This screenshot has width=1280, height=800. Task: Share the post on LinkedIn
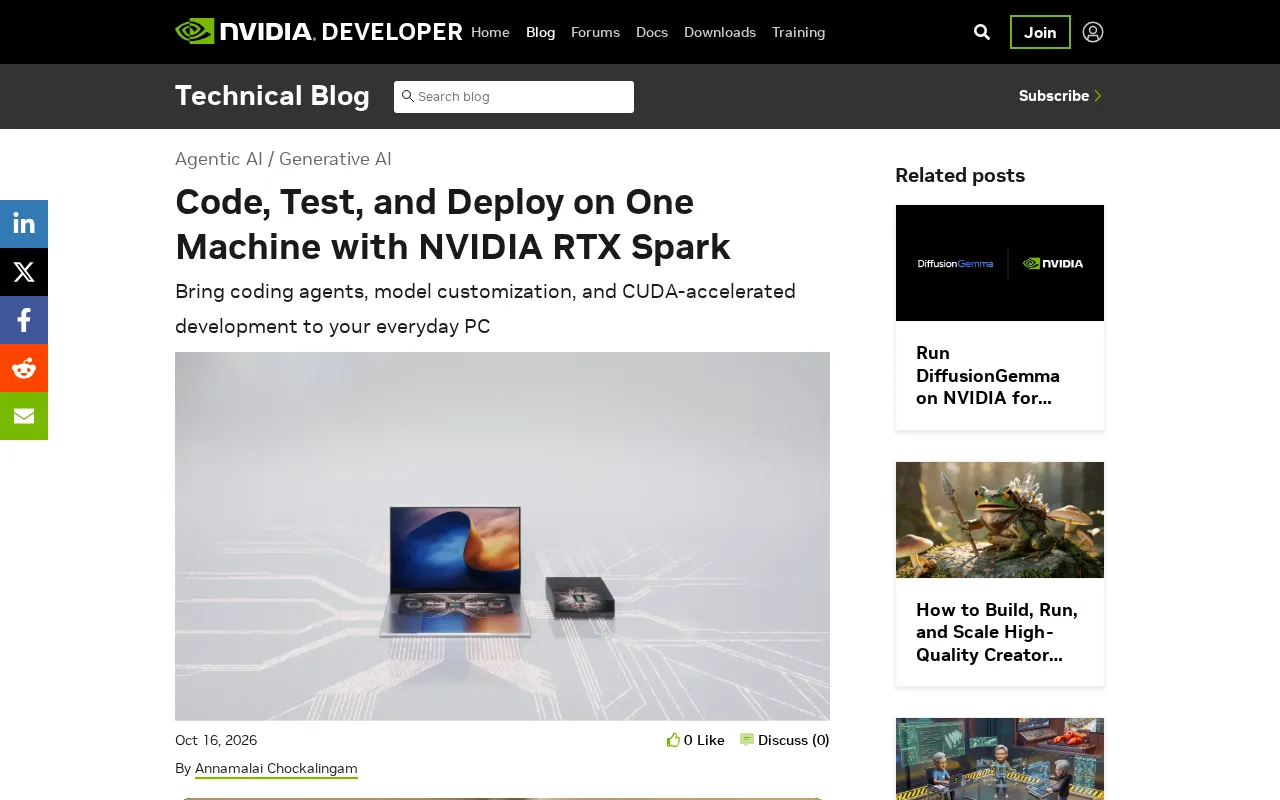coord(24,224)
